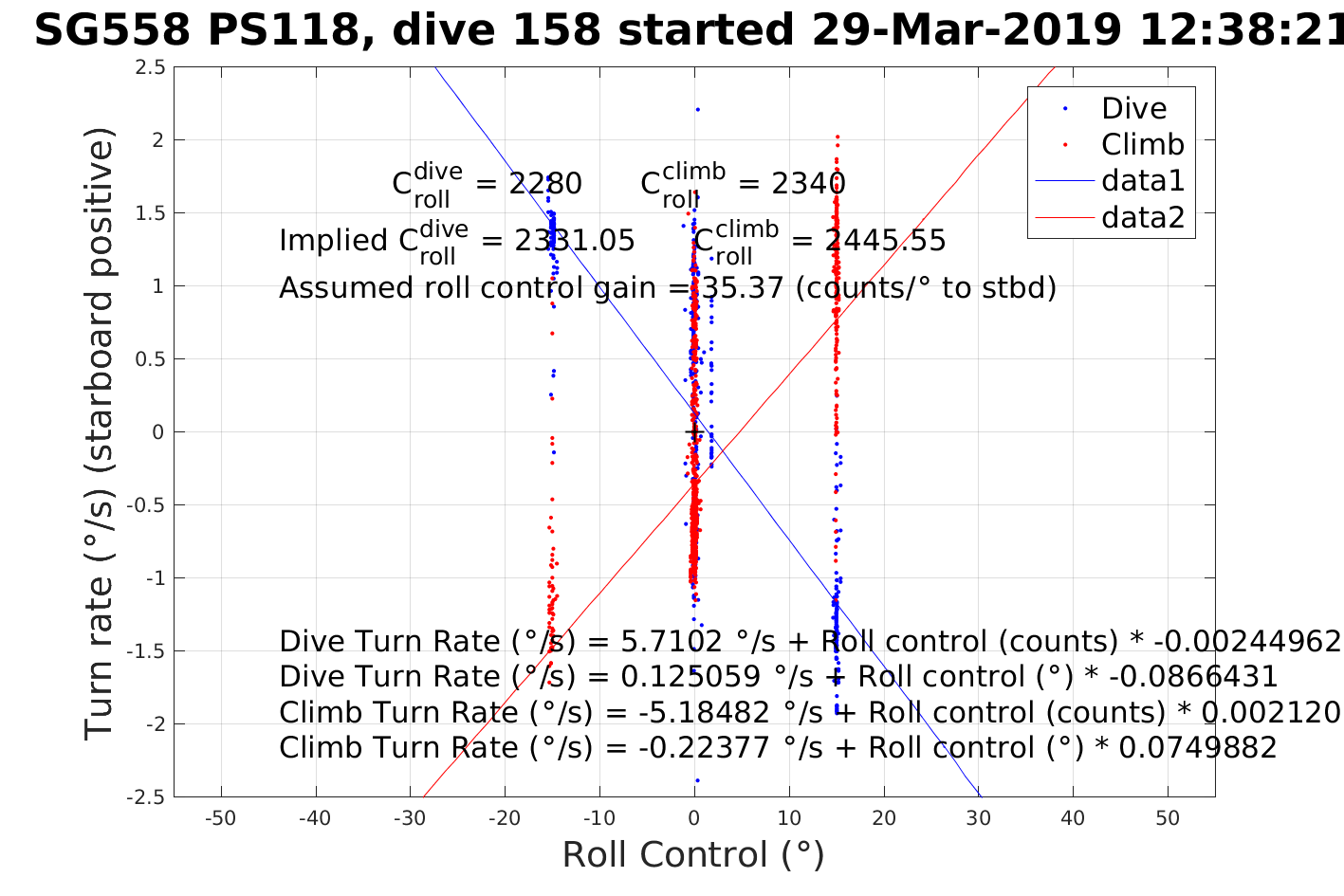1344x896 pixels.
Task: Click y-axis tick label '2.5'
Action: coord(152,67)
